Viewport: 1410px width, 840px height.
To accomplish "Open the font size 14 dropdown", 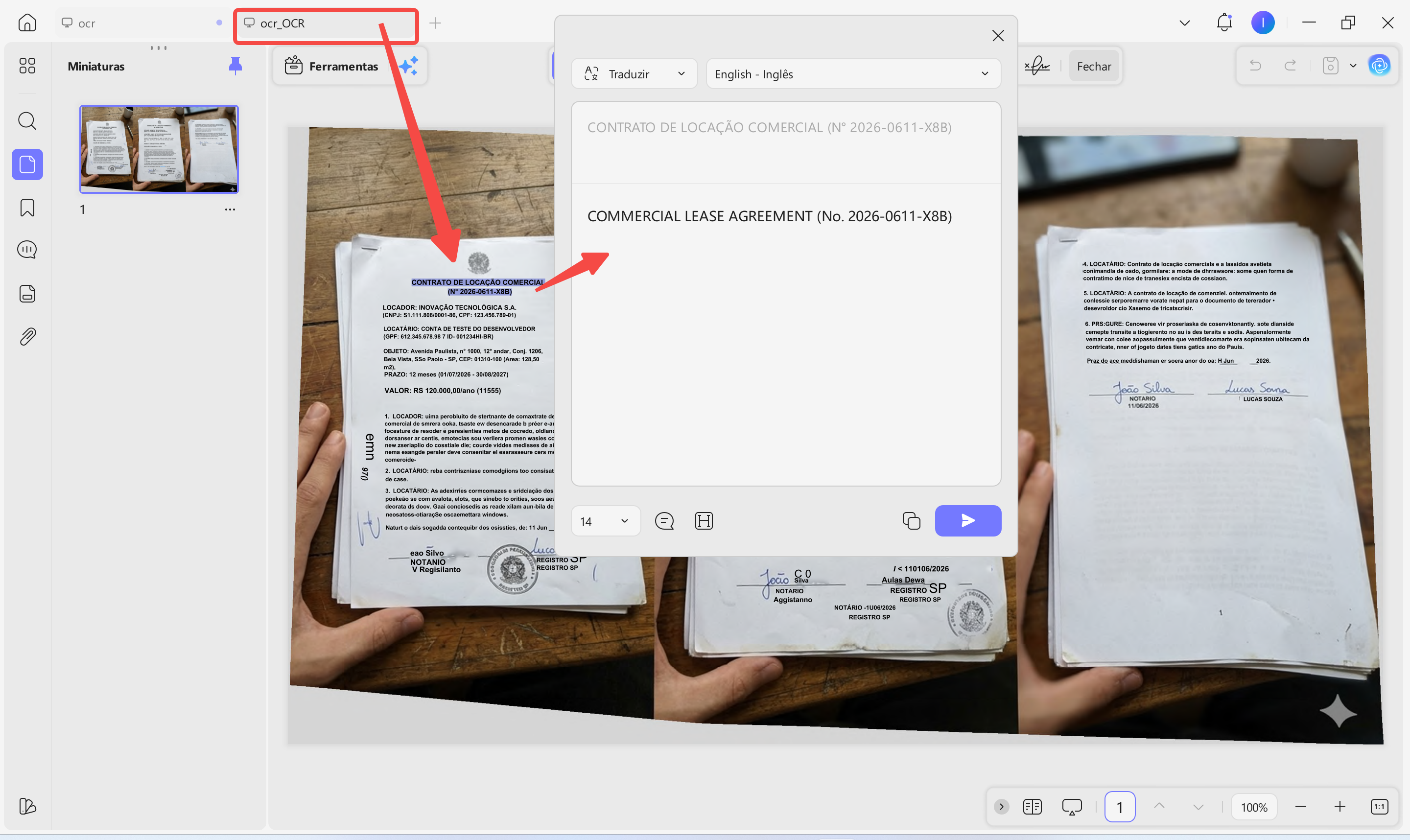I will coord(605,521).
